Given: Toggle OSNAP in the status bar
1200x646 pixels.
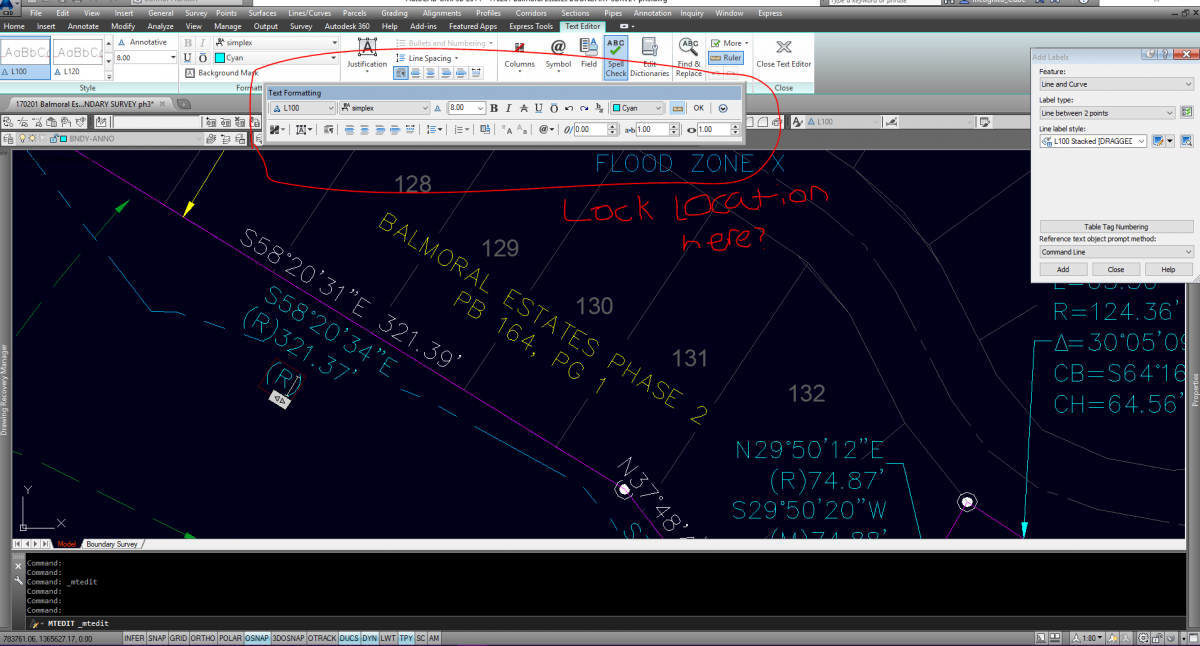Looking at the screenshot, I should click(x=259, y=638).
